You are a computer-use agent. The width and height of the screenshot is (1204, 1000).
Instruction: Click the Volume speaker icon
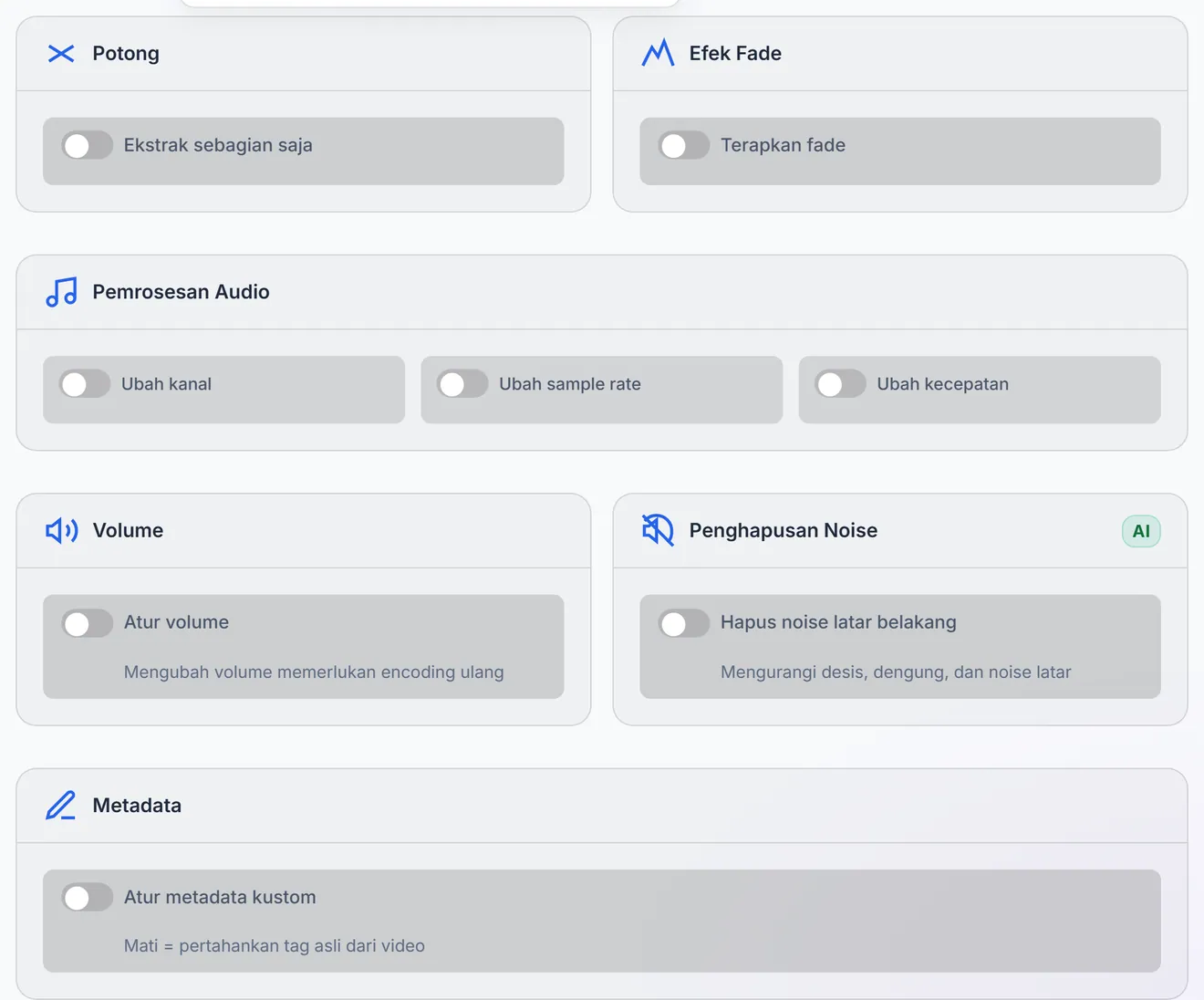pos(61,531)
